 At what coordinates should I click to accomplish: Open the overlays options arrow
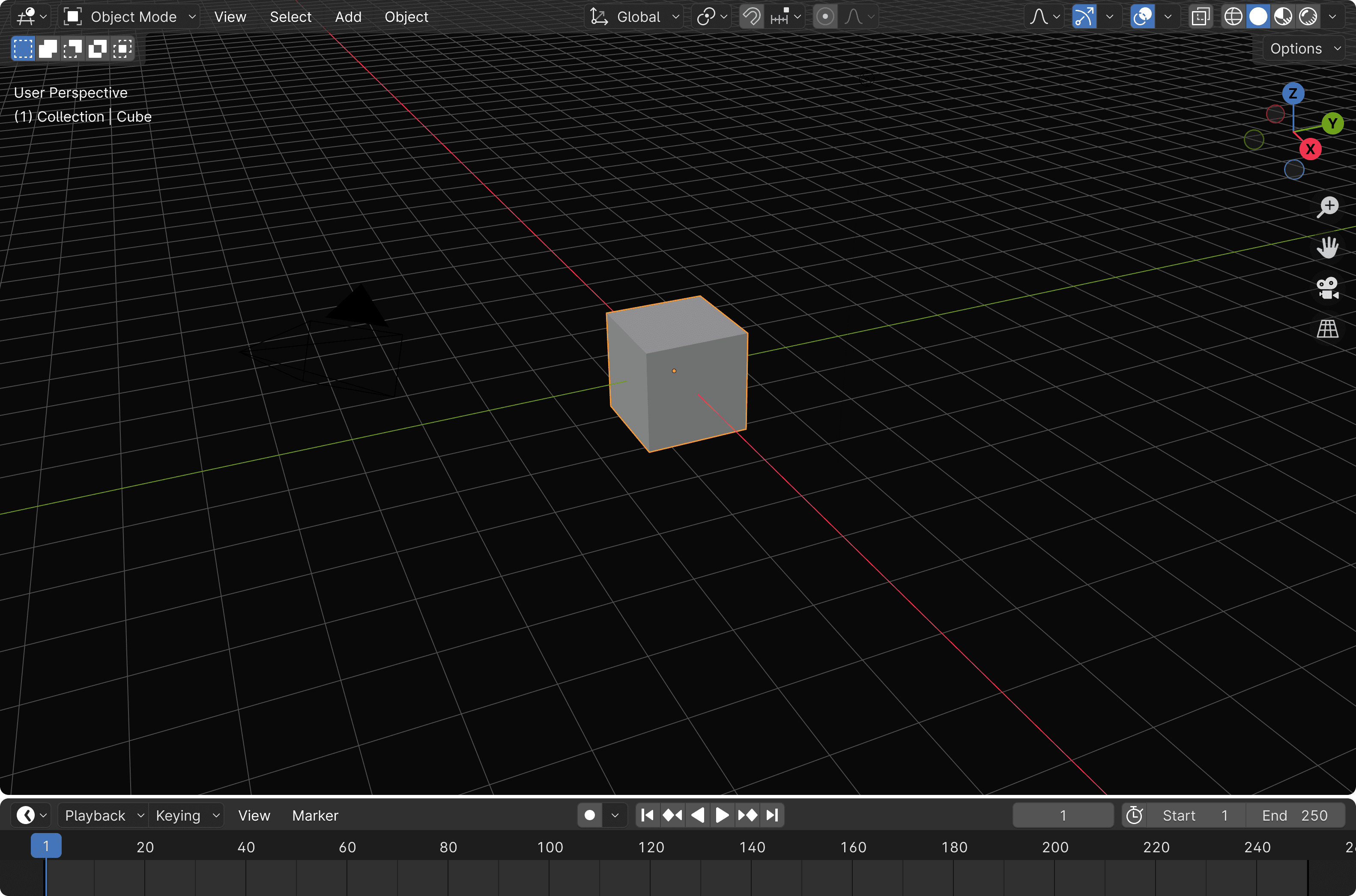[x=1168, y=17]
